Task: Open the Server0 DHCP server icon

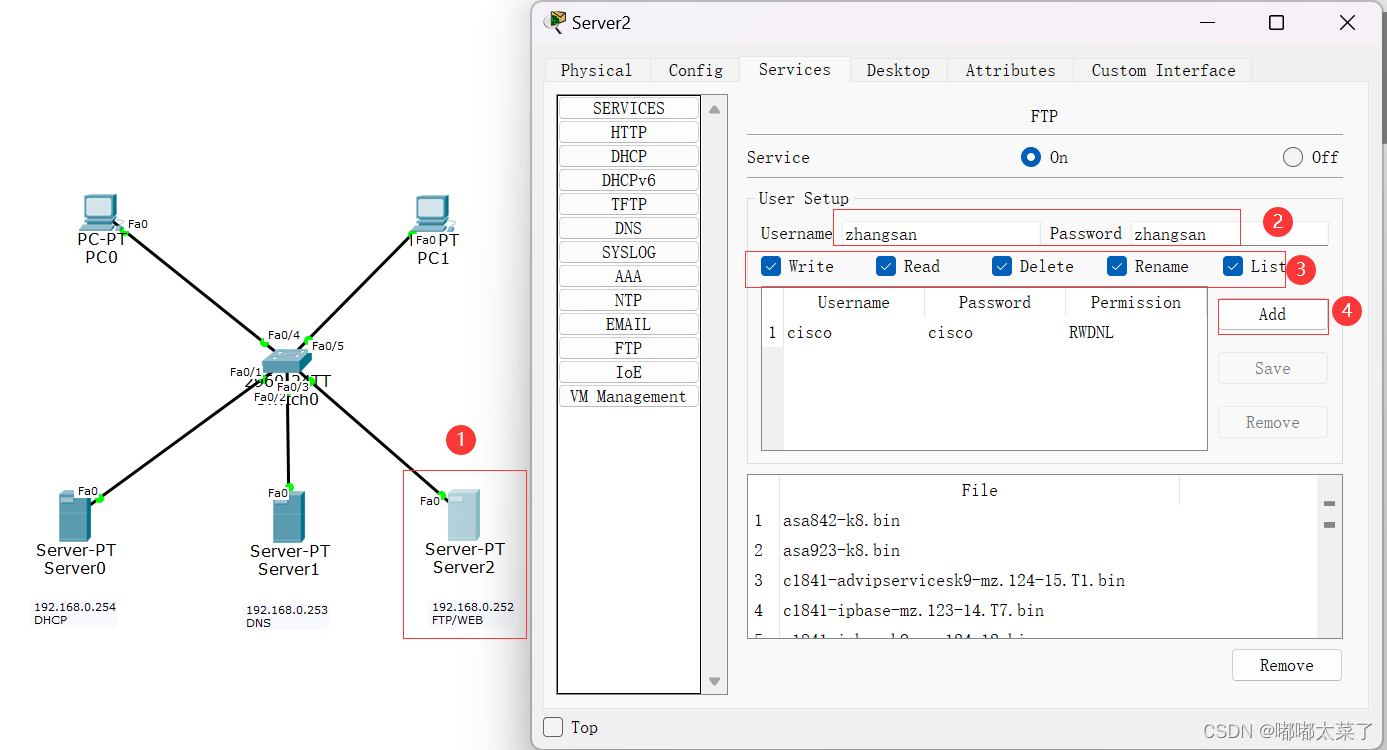Action: pos(75,515)
